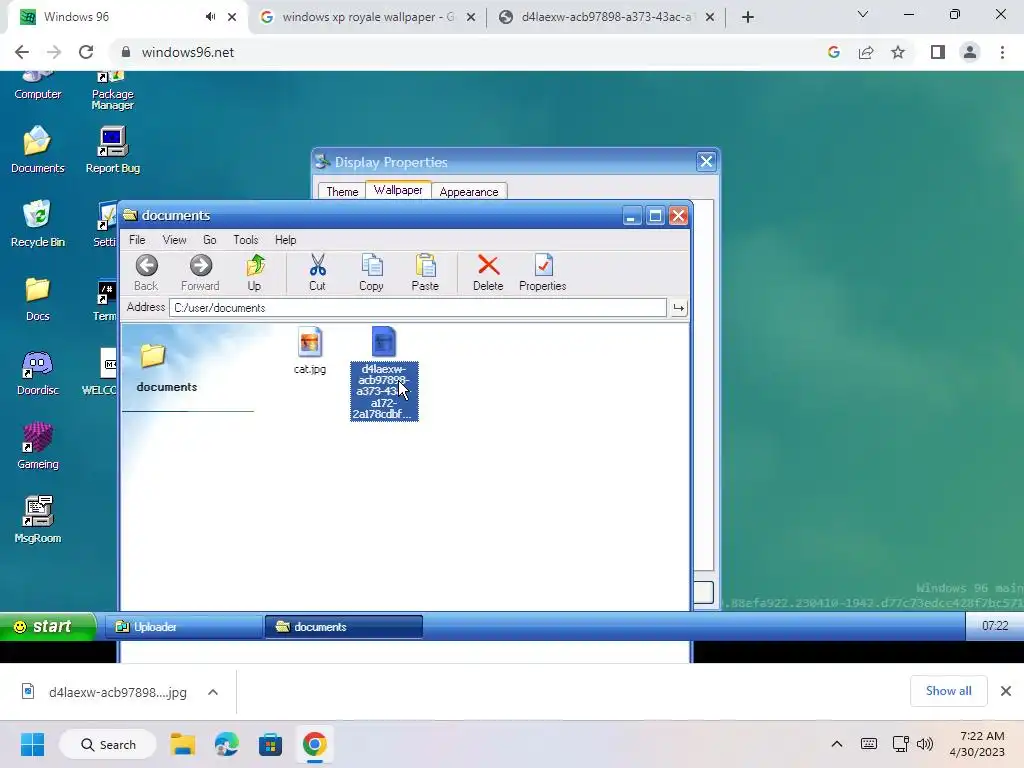The height and width of the screenshot is (768, 1024).
Task: Open the Tools menu
Action: click(246, 240)
